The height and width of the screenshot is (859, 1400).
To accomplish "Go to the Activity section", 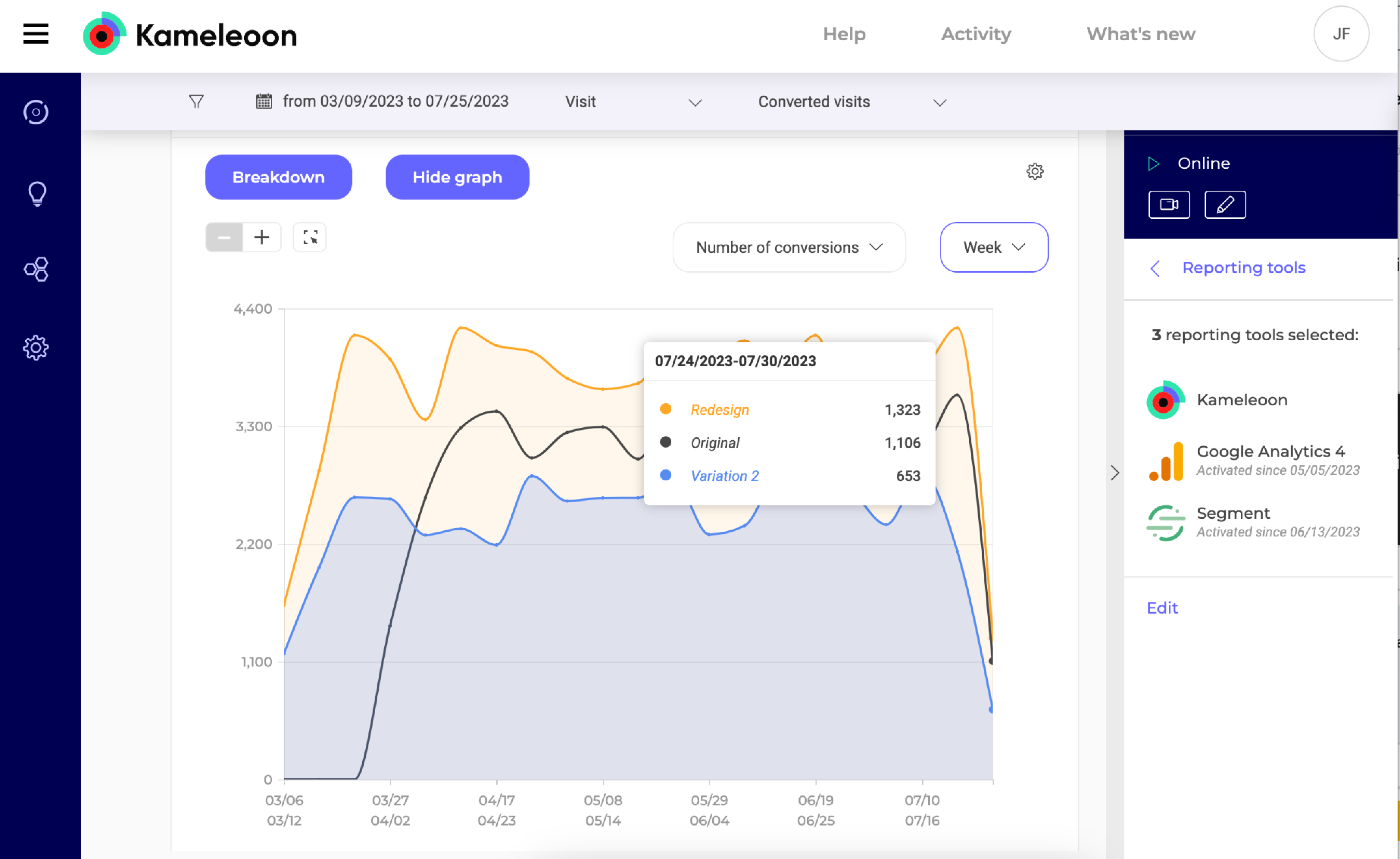I will (975, 34).
